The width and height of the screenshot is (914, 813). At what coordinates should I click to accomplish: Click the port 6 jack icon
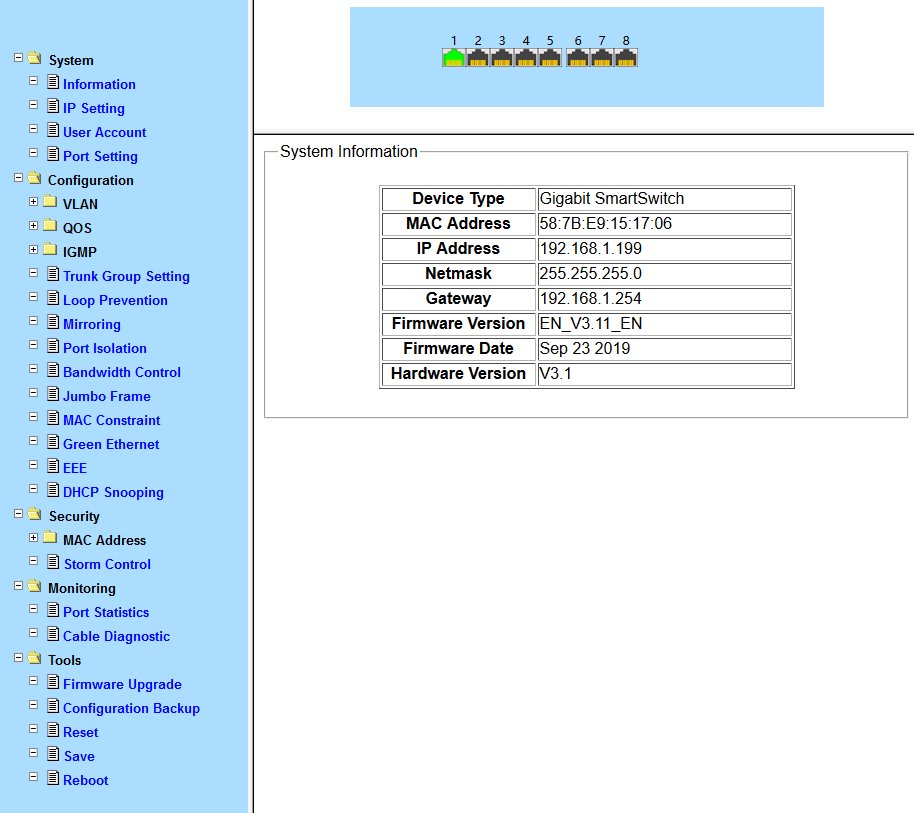pyautogui.click(x=578, y=58)
